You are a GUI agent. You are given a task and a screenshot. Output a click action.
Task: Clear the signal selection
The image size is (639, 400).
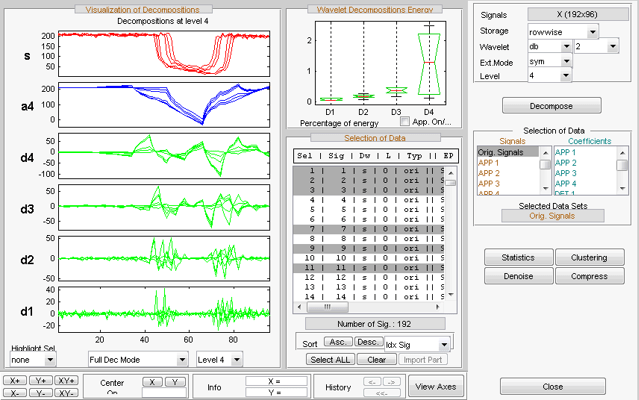click(376, 360)
